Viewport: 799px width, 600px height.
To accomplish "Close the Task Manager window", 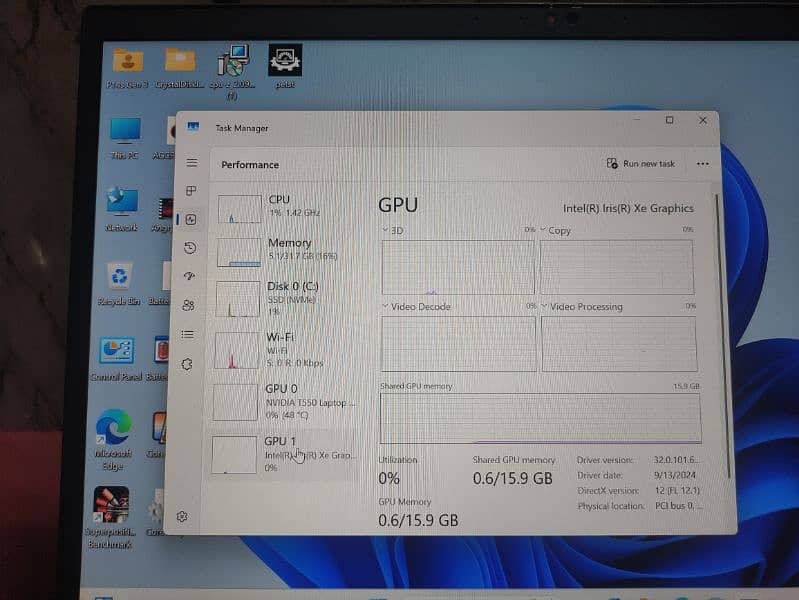I will 703,120.
